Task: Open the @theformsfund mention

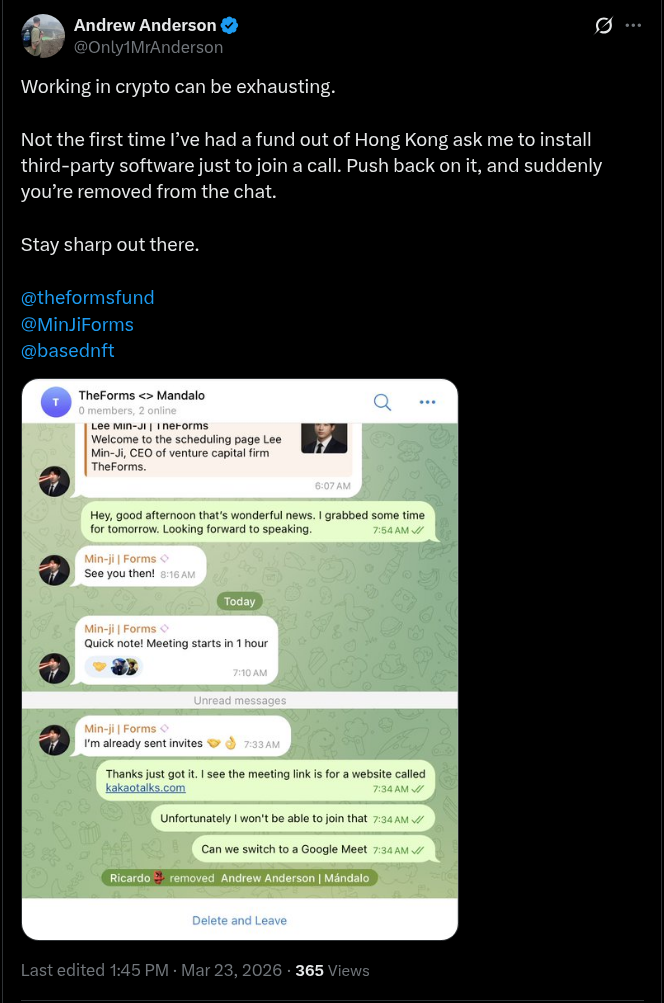Action: pos(88,297)
